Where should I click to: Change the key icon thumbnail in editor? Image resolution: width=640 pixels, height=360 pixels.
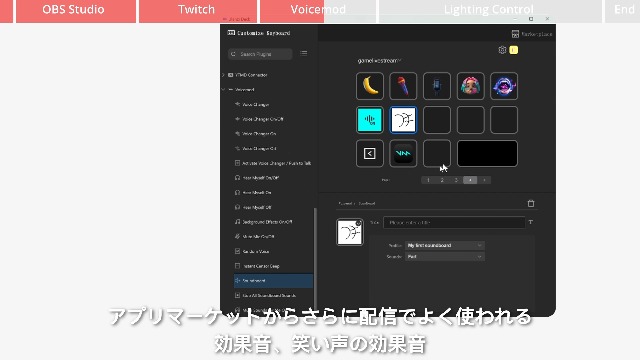pyautogui.click(x=349, y=232)
